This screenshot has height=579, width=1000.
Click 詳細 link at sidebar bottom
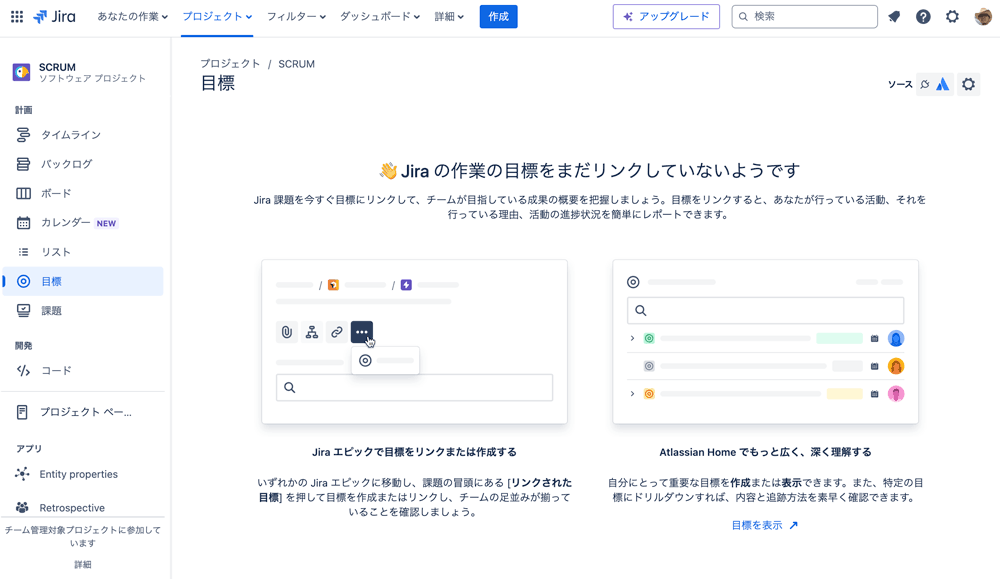(83, 564)
